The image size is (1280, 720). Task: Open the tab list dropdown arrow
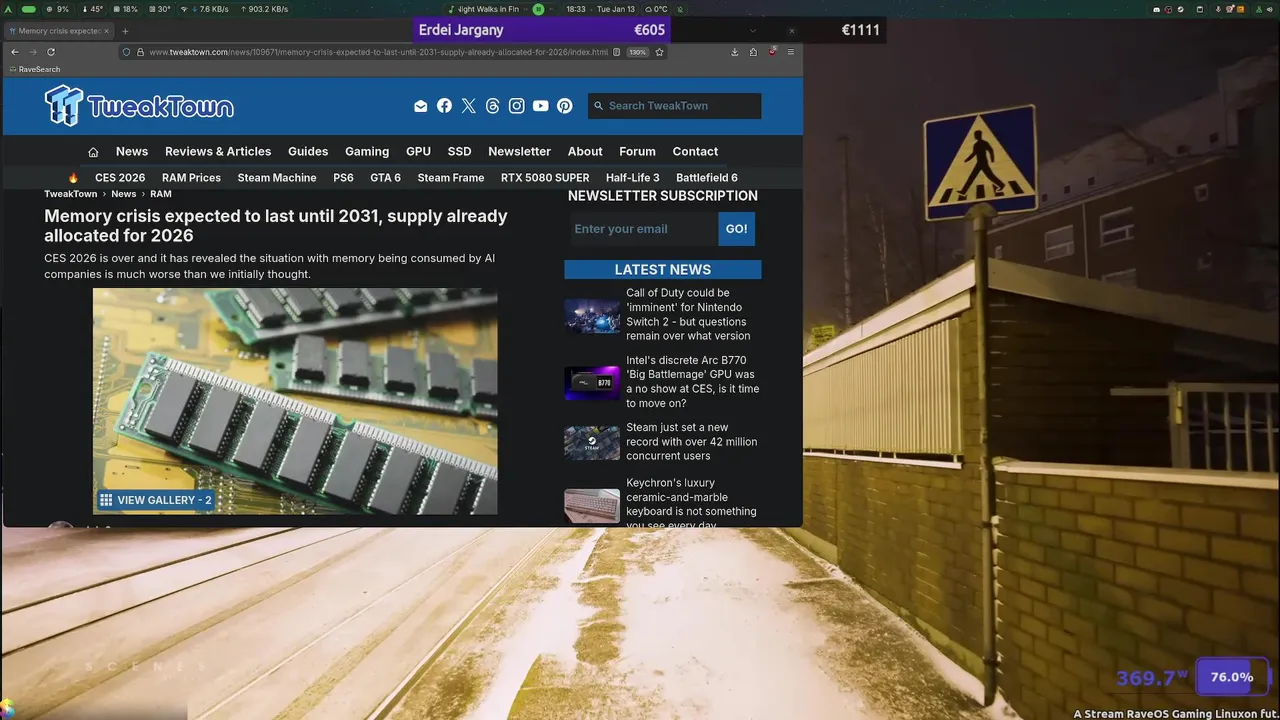click(753, 31)
